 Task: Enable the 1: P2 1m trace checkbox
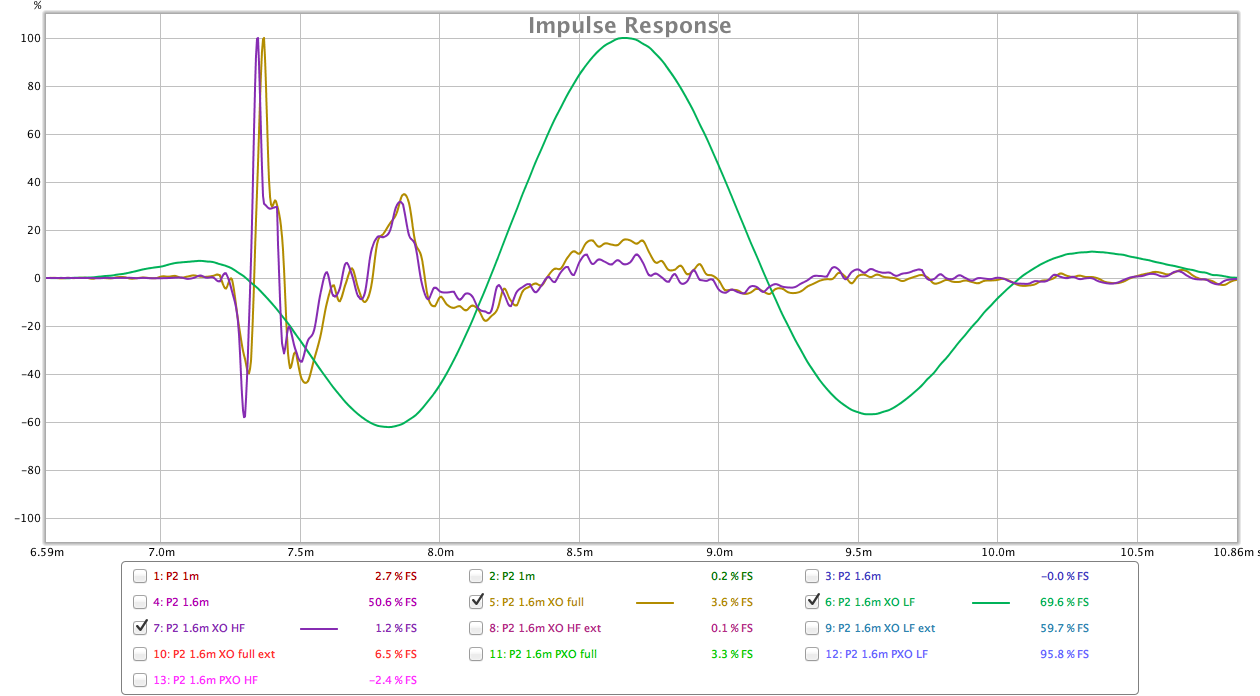(140, 576)
